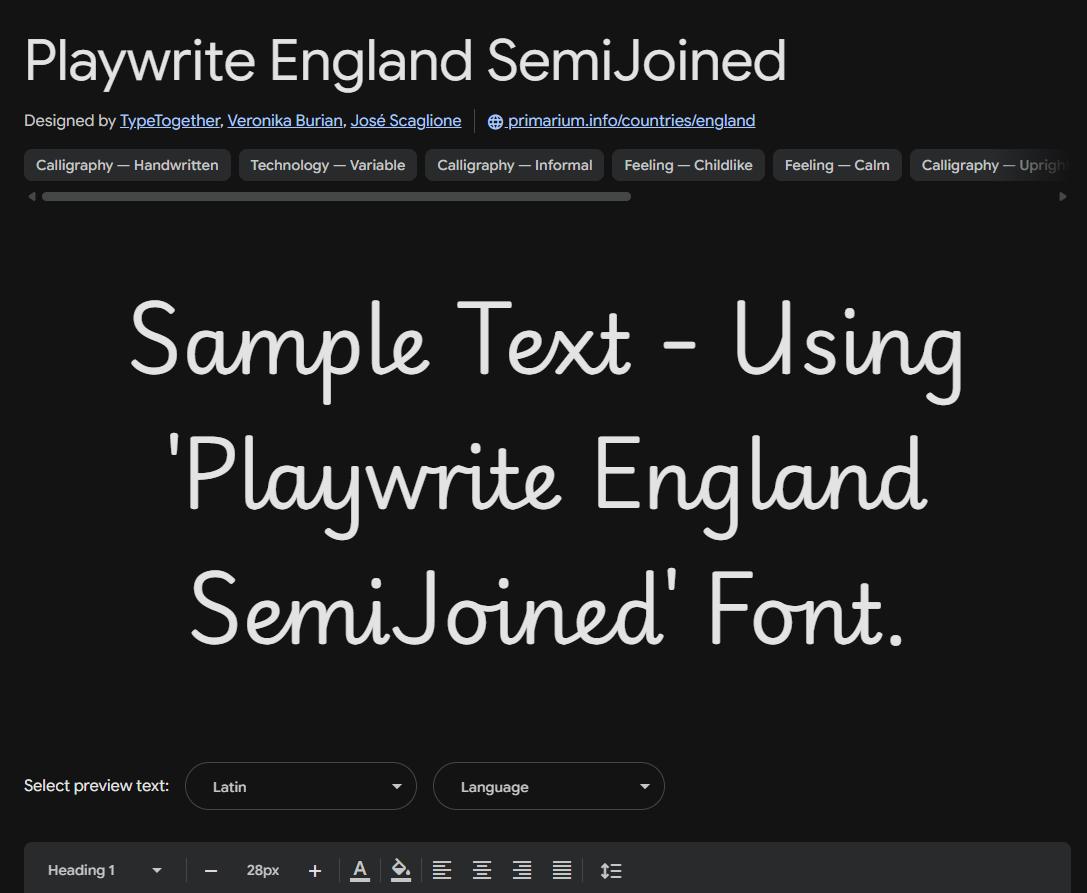Select the Calligraphy — Informal tag
This screenshot has width=1087, height=893.
tap(514, 165)
